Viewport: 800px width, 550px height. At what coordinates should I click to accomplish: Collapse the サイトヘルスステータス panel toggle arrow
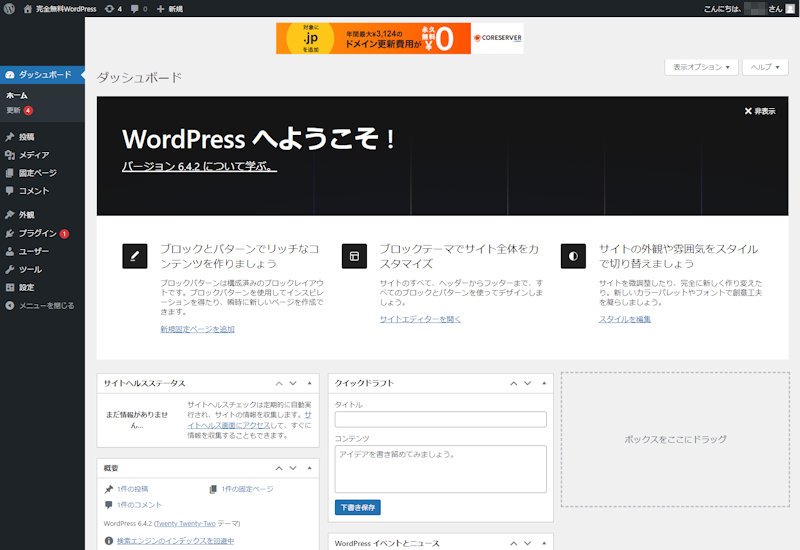[x=307, y=383]
